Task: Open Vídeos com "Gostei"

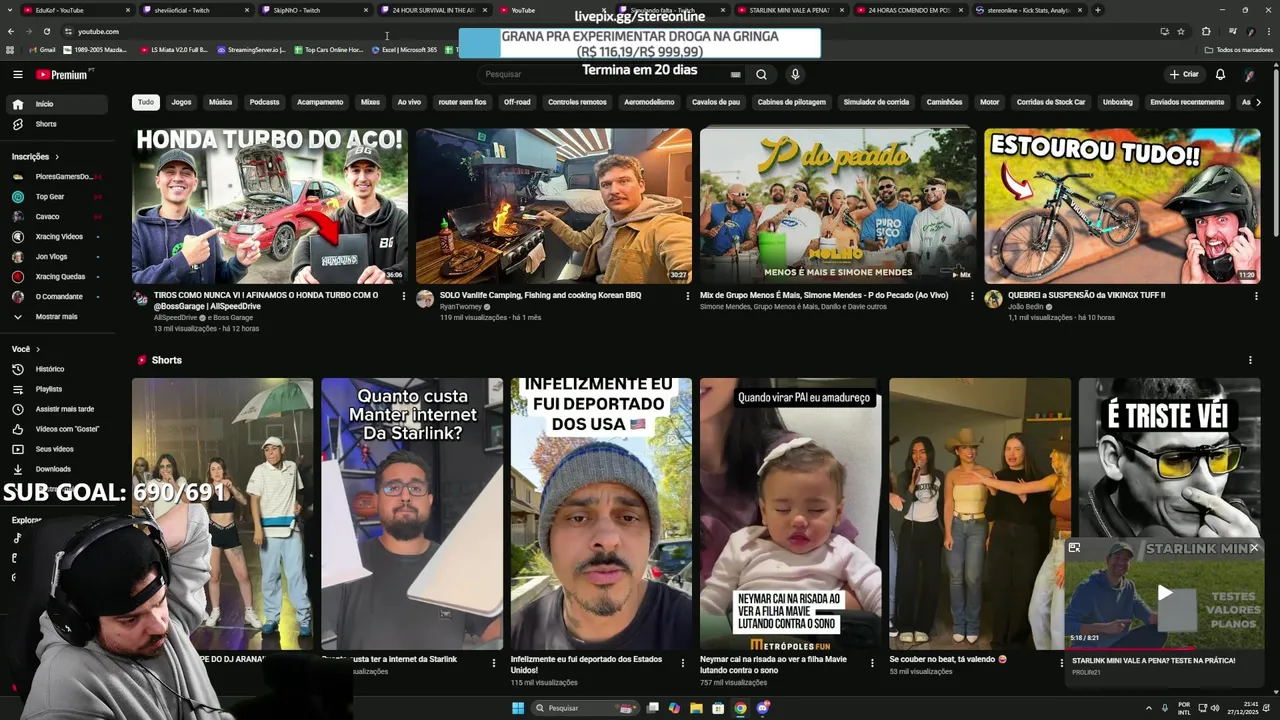Action: [x=58, y=429]
